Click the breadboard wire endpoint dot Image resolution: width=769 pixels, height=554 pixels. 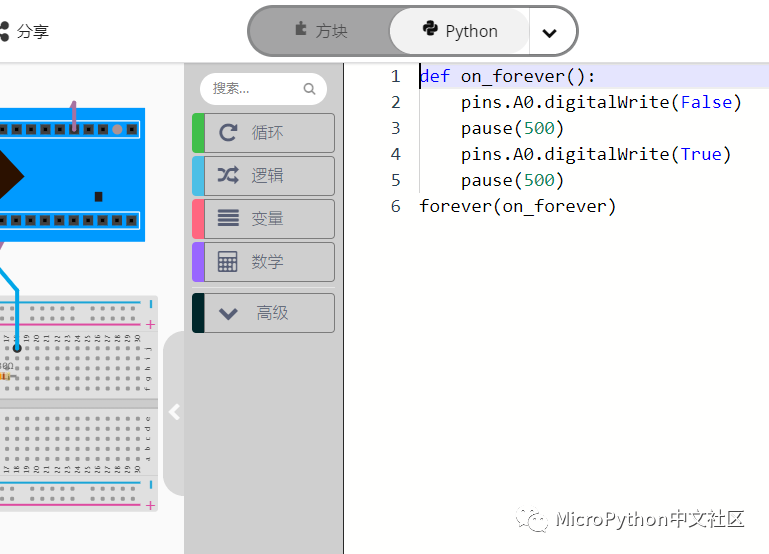coord(17,348)
